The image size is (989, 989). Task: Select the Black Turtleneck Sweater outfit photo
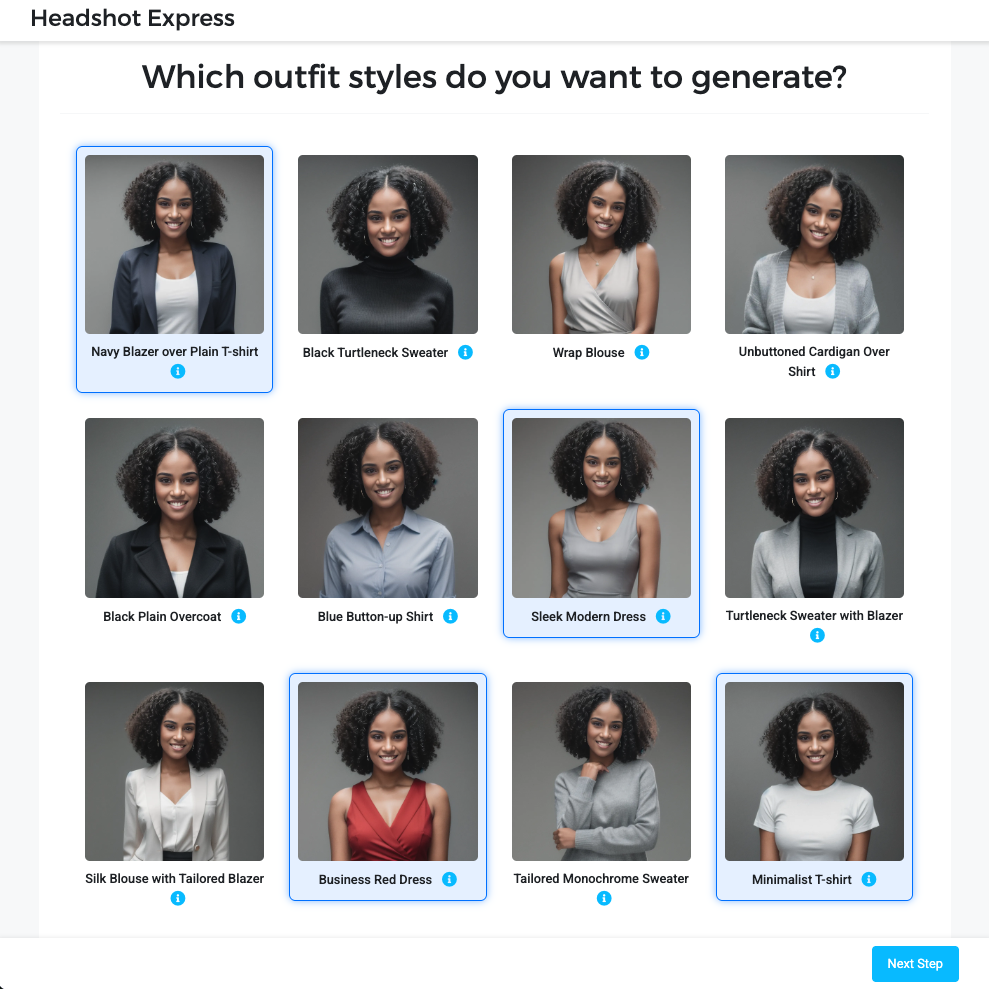pos(388,244)
